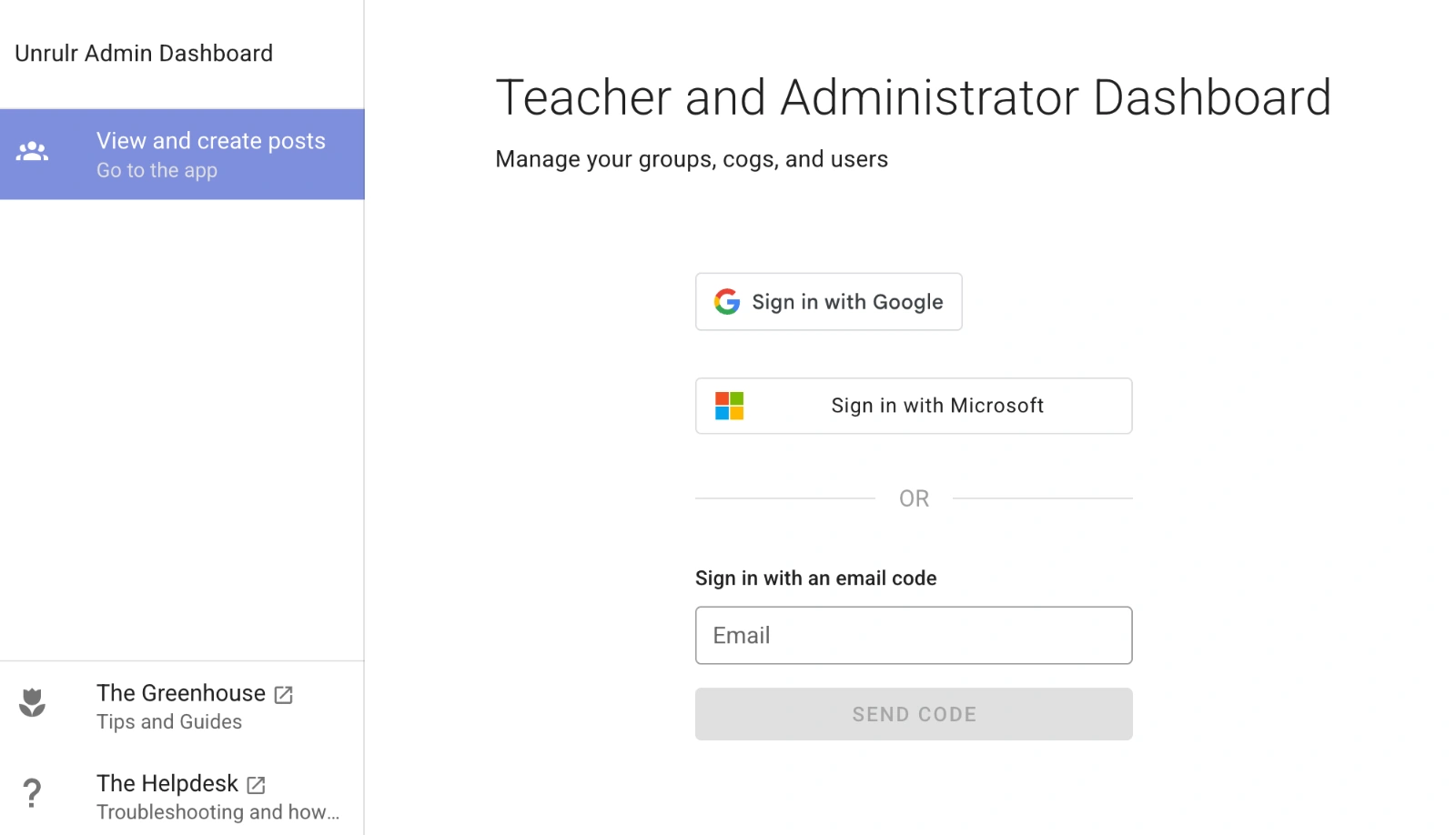This screenshot has width=1456, height=835.
Task: Click the Sign in with an email code label
Action: (x=815, y=578)
